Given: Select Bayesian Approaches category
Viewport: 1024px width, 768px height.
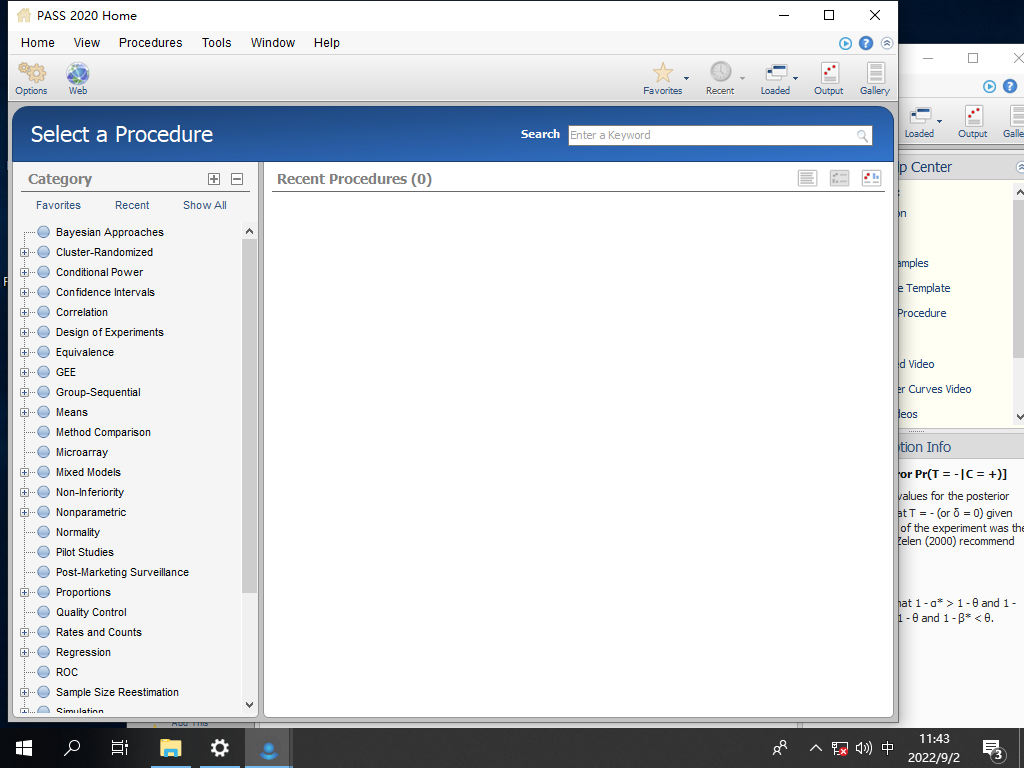Looking at the screenshot, I should tap(110, 232).
